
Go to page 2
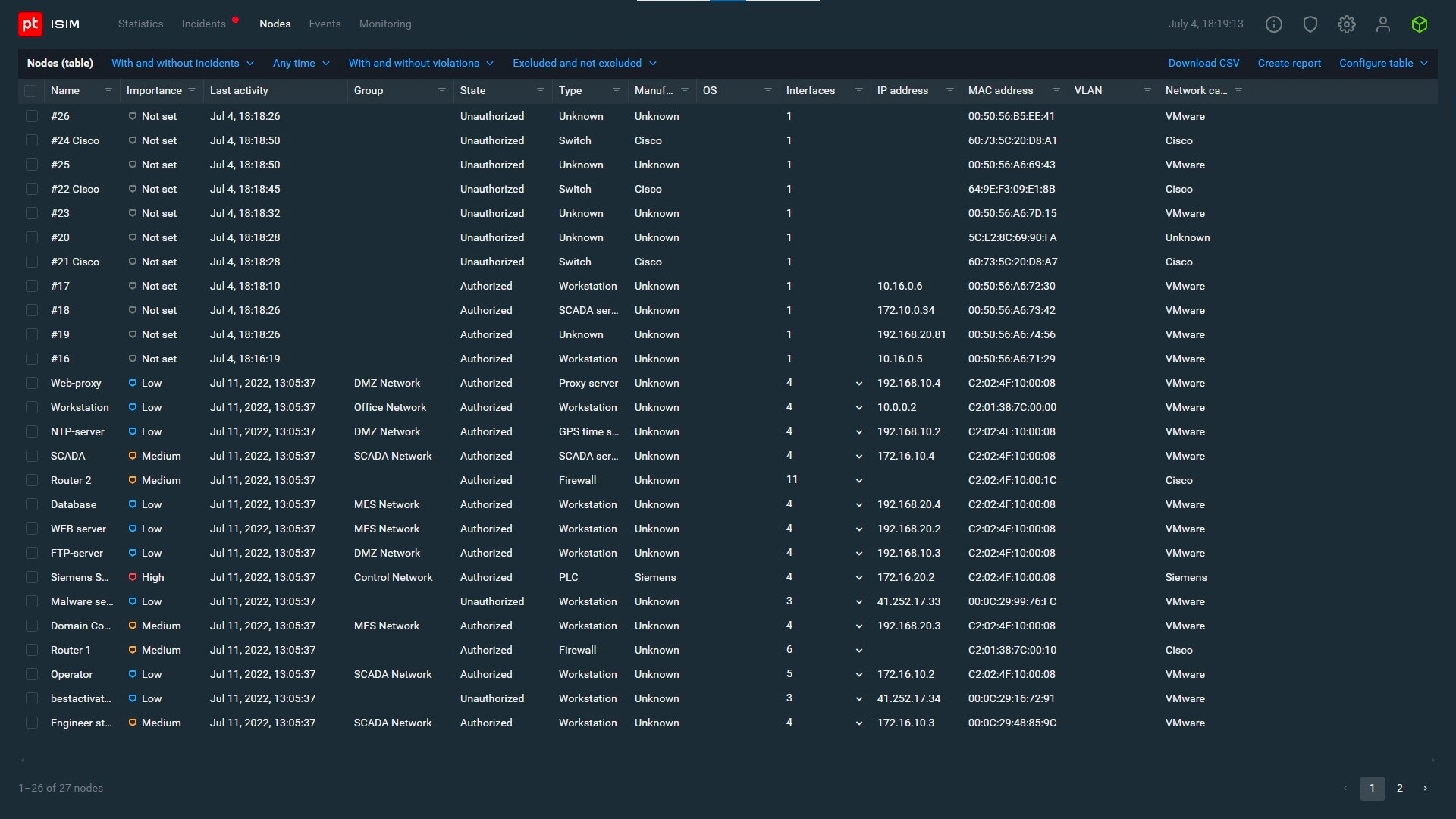[x=1400, y=789]
